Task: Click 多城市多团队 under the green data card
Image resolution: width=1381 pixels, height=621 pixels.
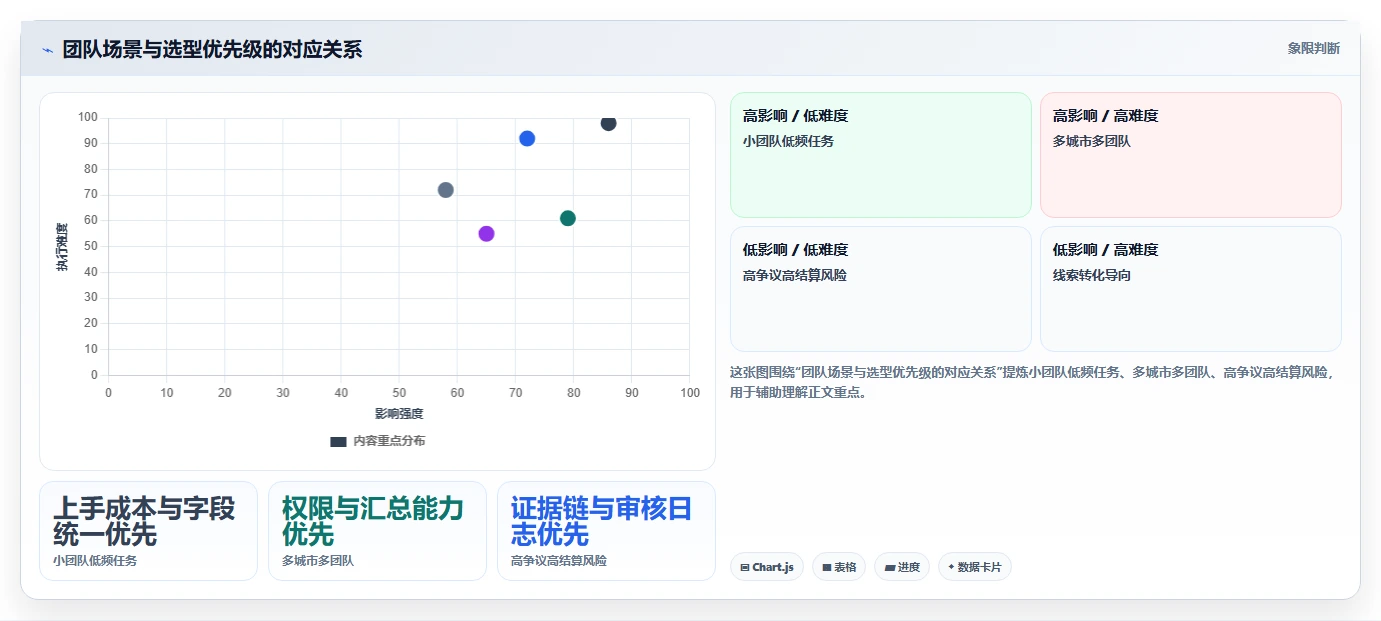Action: 318,561
